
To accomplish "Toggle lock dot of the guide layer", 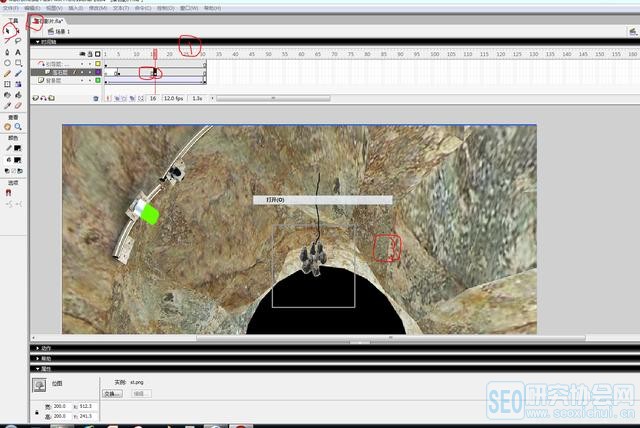I will pos(90,64).
